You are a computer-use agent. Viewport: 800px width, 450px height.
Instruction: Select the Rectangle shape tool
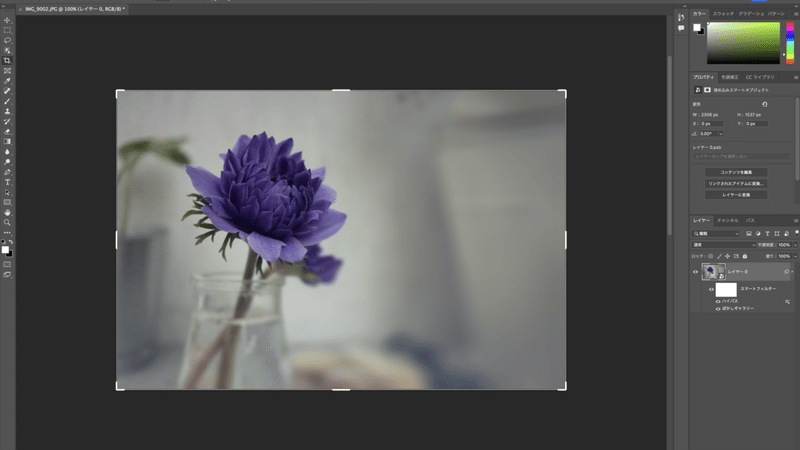tap(7, 203)
